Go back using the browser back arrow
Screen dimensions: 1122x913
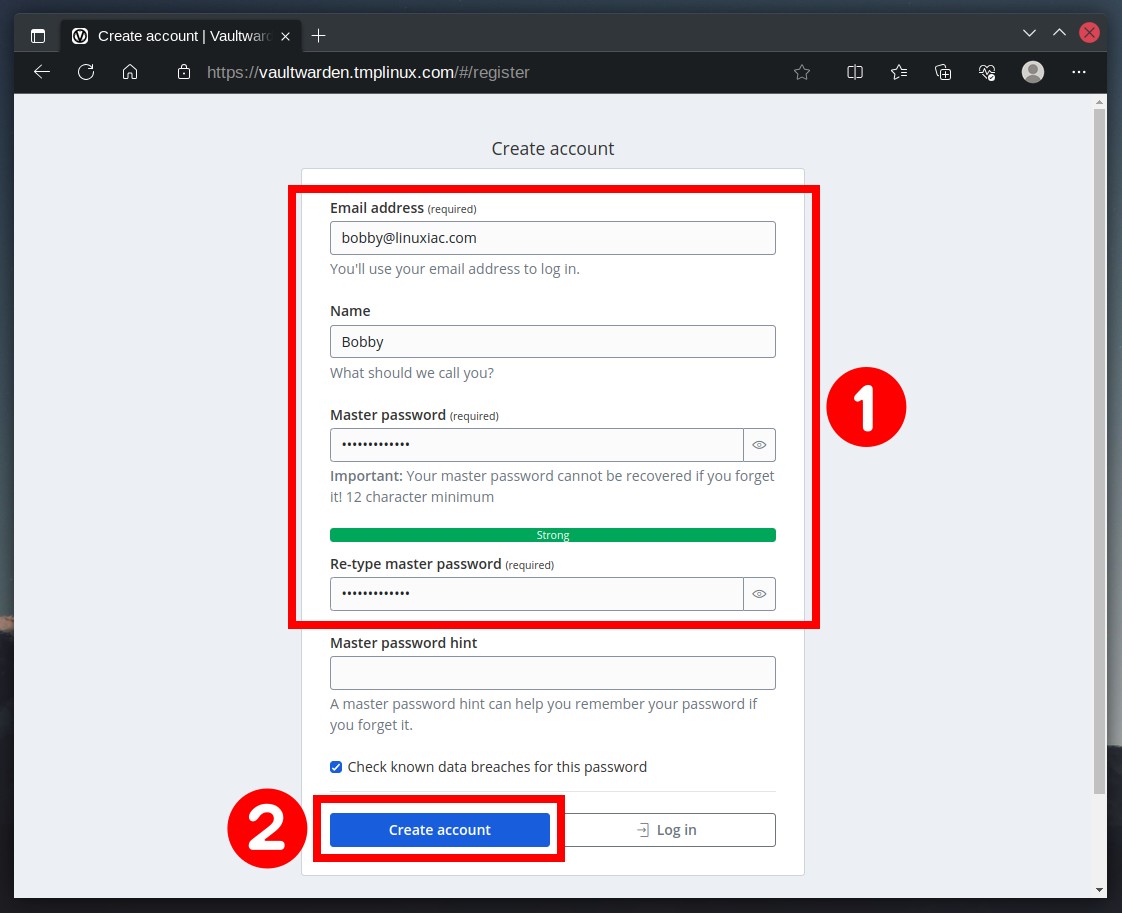pyautogui.click(x=42, y=72)
